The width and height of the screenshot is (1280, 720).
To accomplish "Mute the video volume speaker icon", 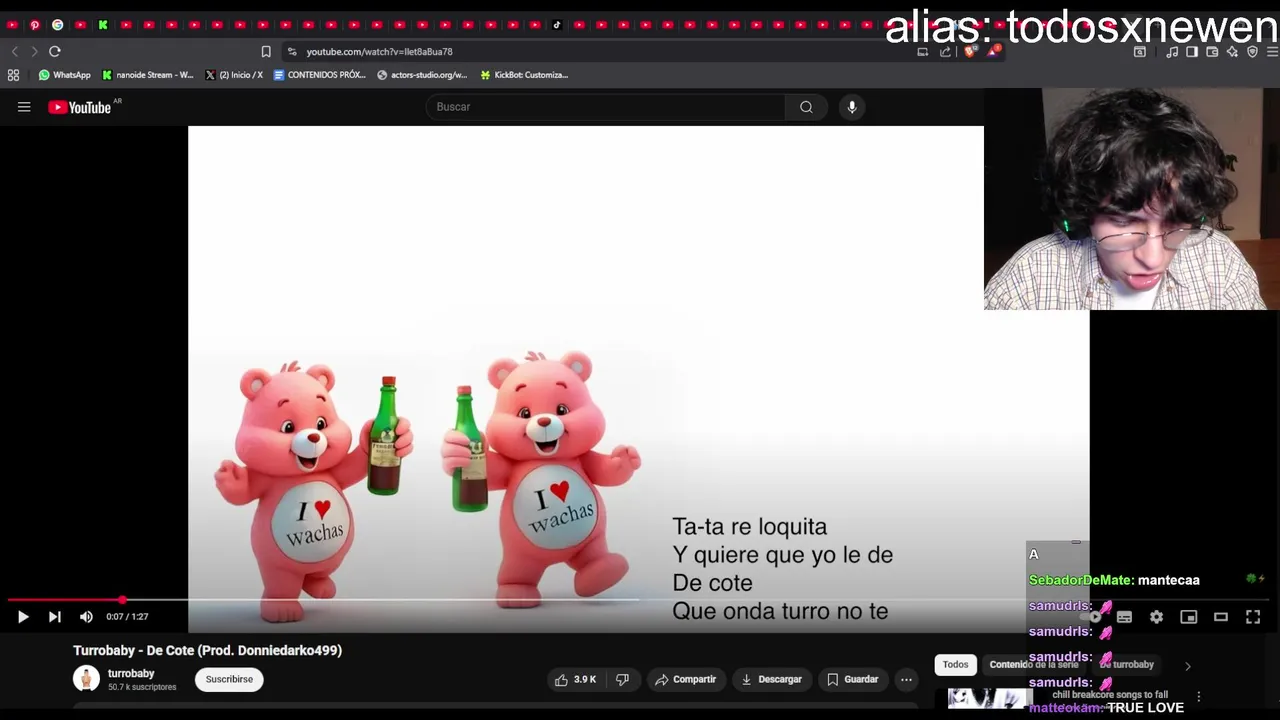I will coord(86,617).
